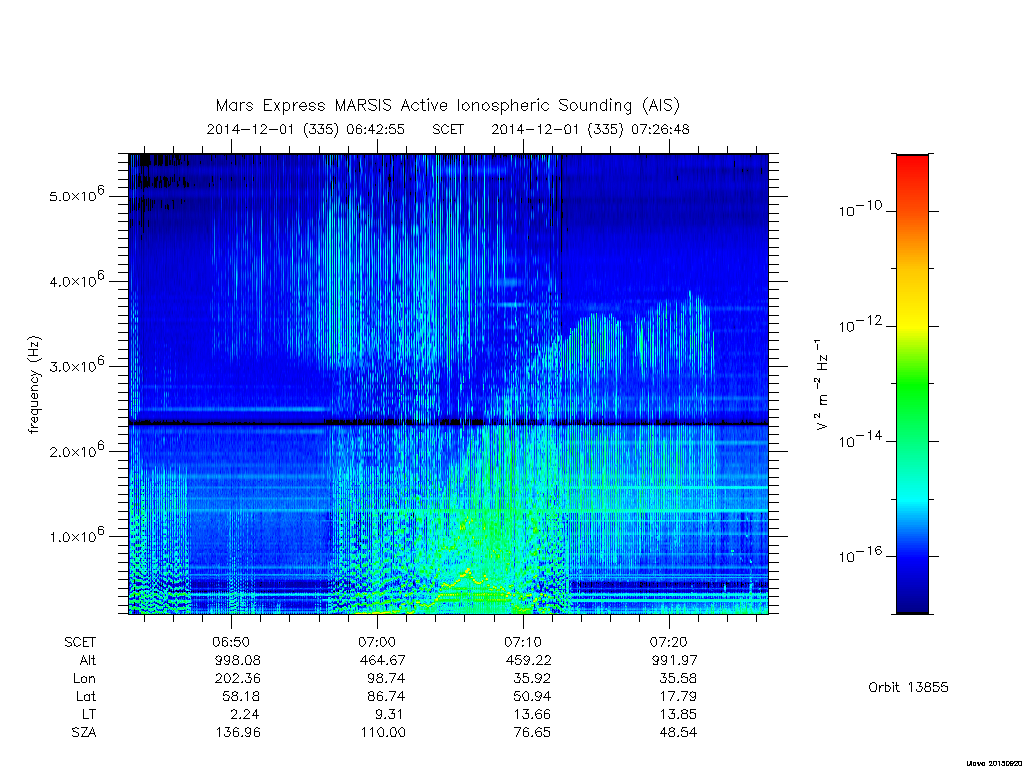Select the 07:20 SCET time label
The width and height of the screenshot is (1024, 768).
tap(669, 642)
